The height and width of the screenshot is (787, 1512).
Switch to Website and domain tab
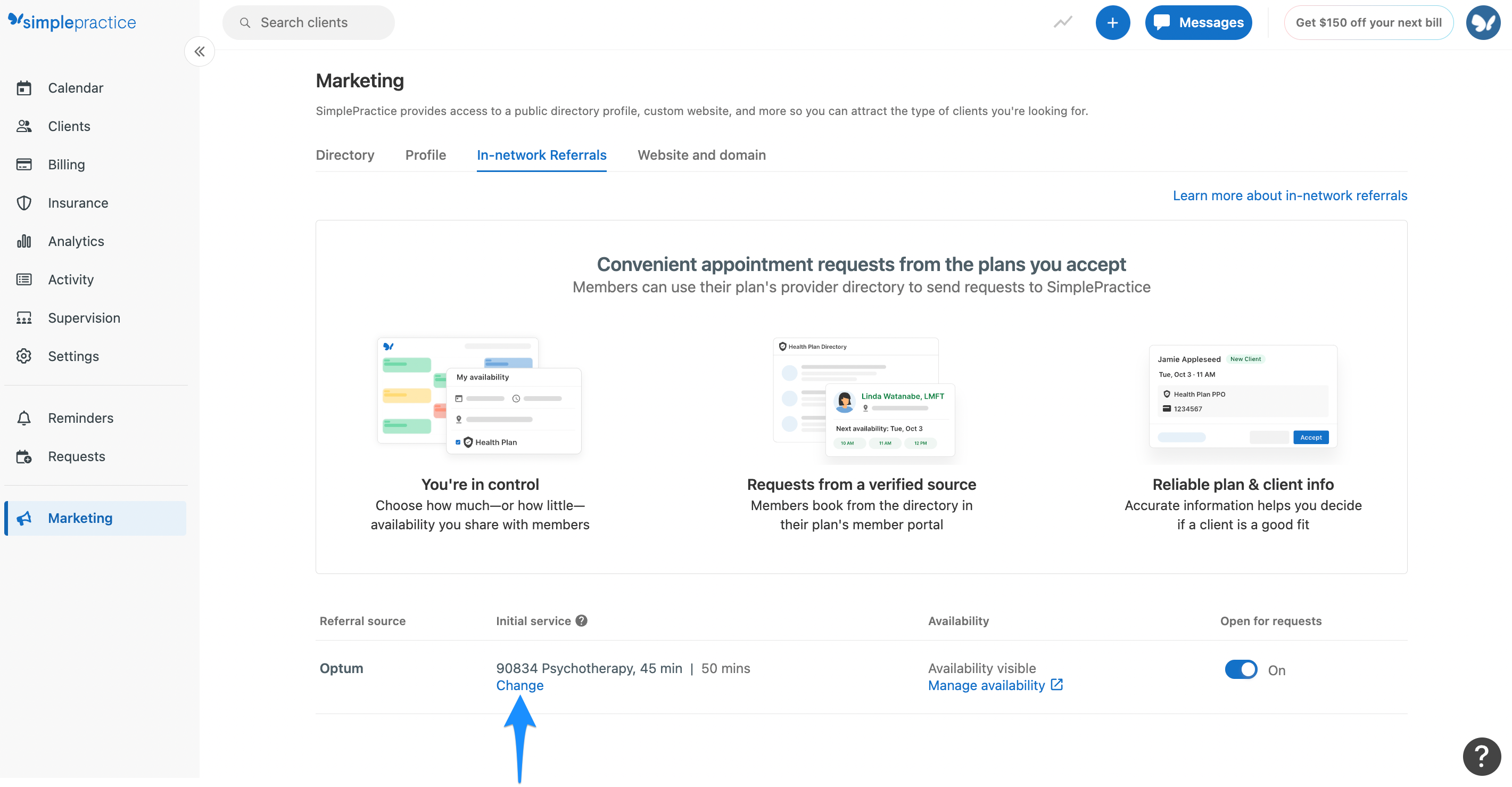[702, 155]
